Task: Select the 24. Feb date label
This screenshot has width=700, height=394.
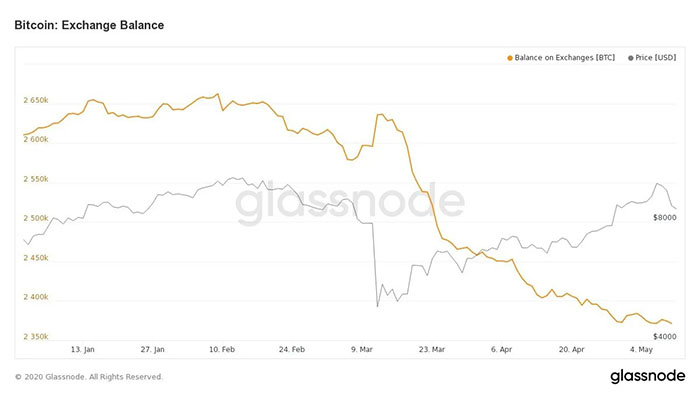Action: (292, 349)
